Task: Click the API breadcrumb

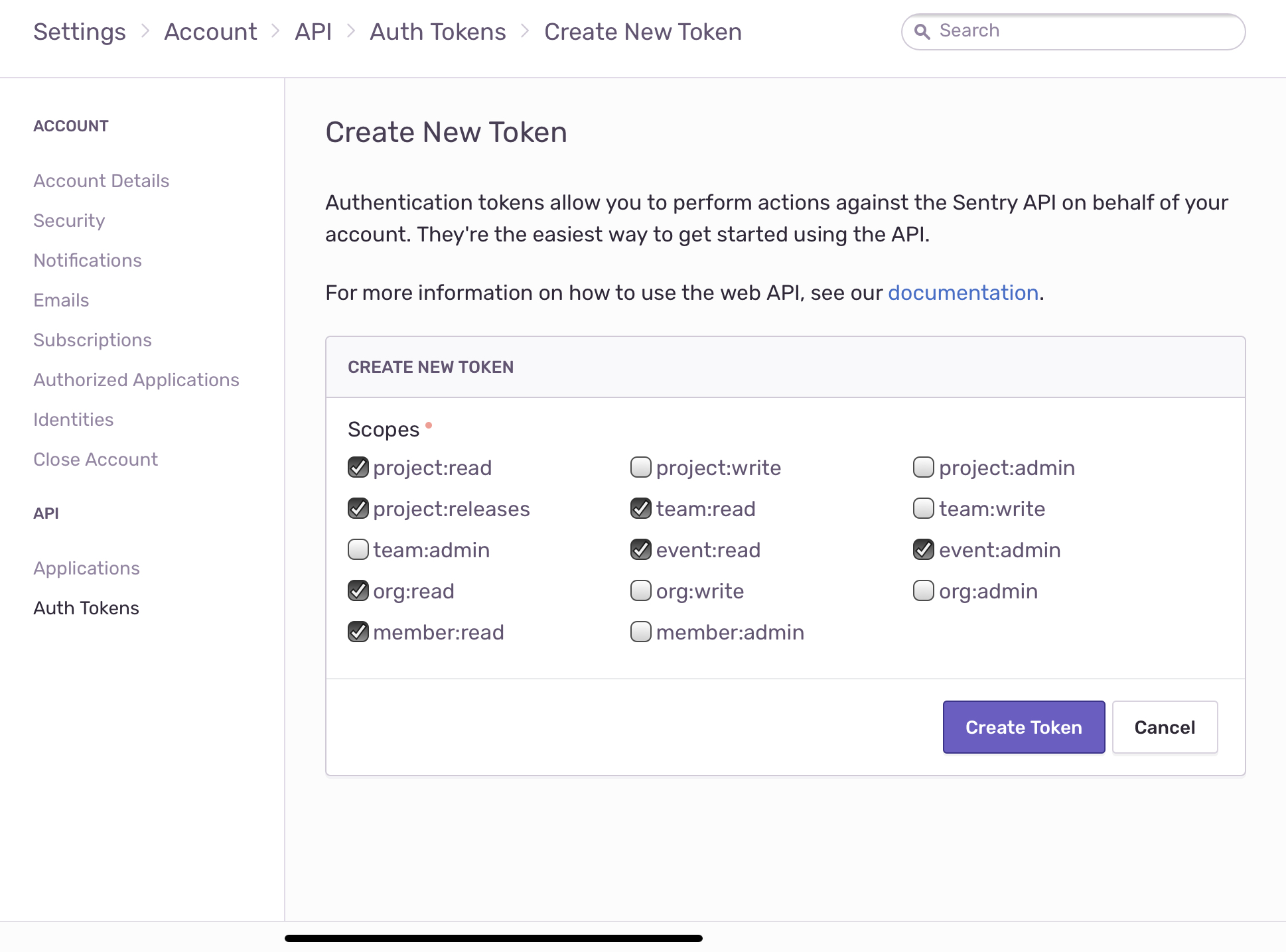Action: (x=313, y=31)
